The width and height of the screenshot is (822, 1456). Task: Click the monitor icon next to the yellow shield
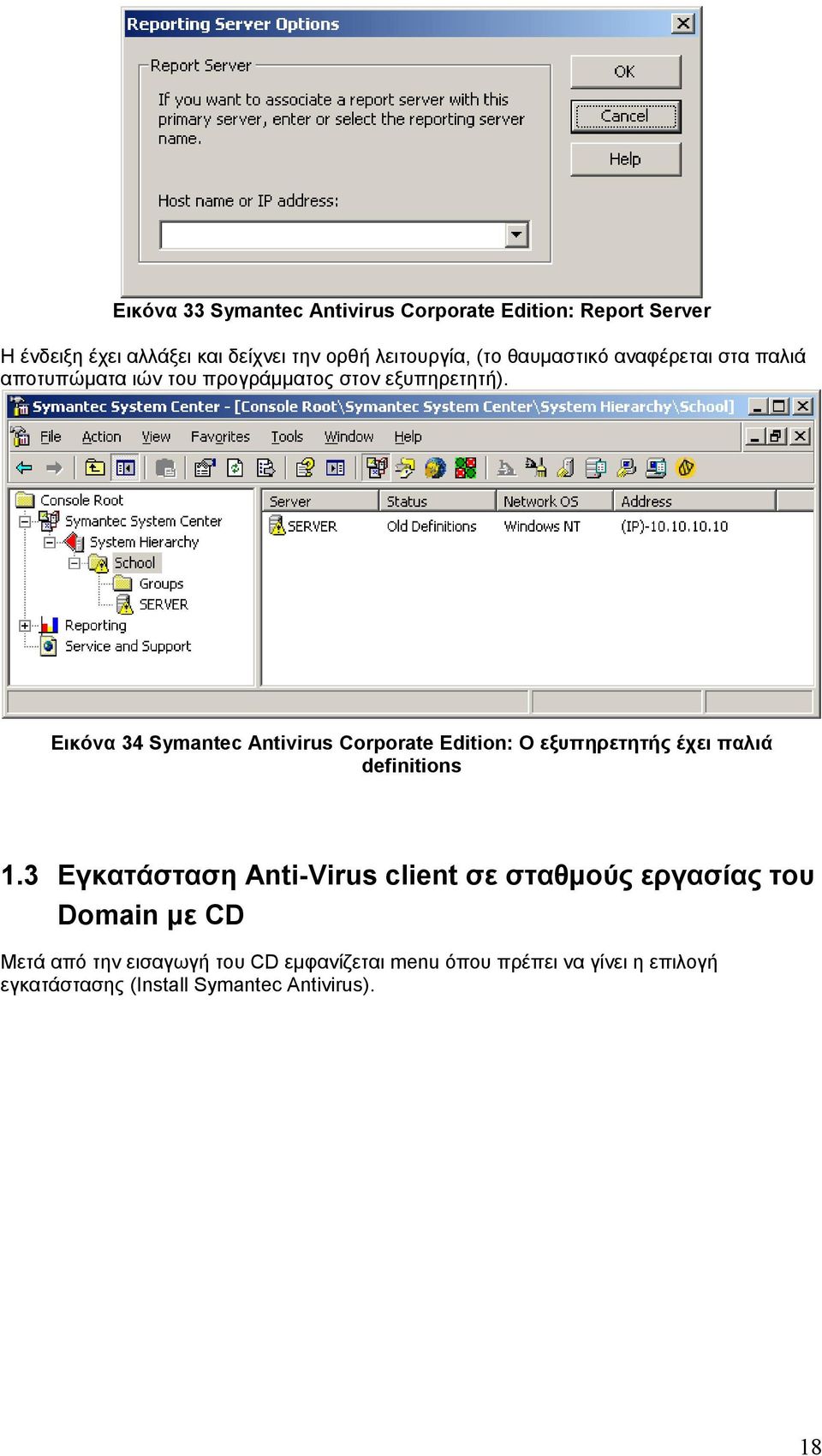coord(657,468)
